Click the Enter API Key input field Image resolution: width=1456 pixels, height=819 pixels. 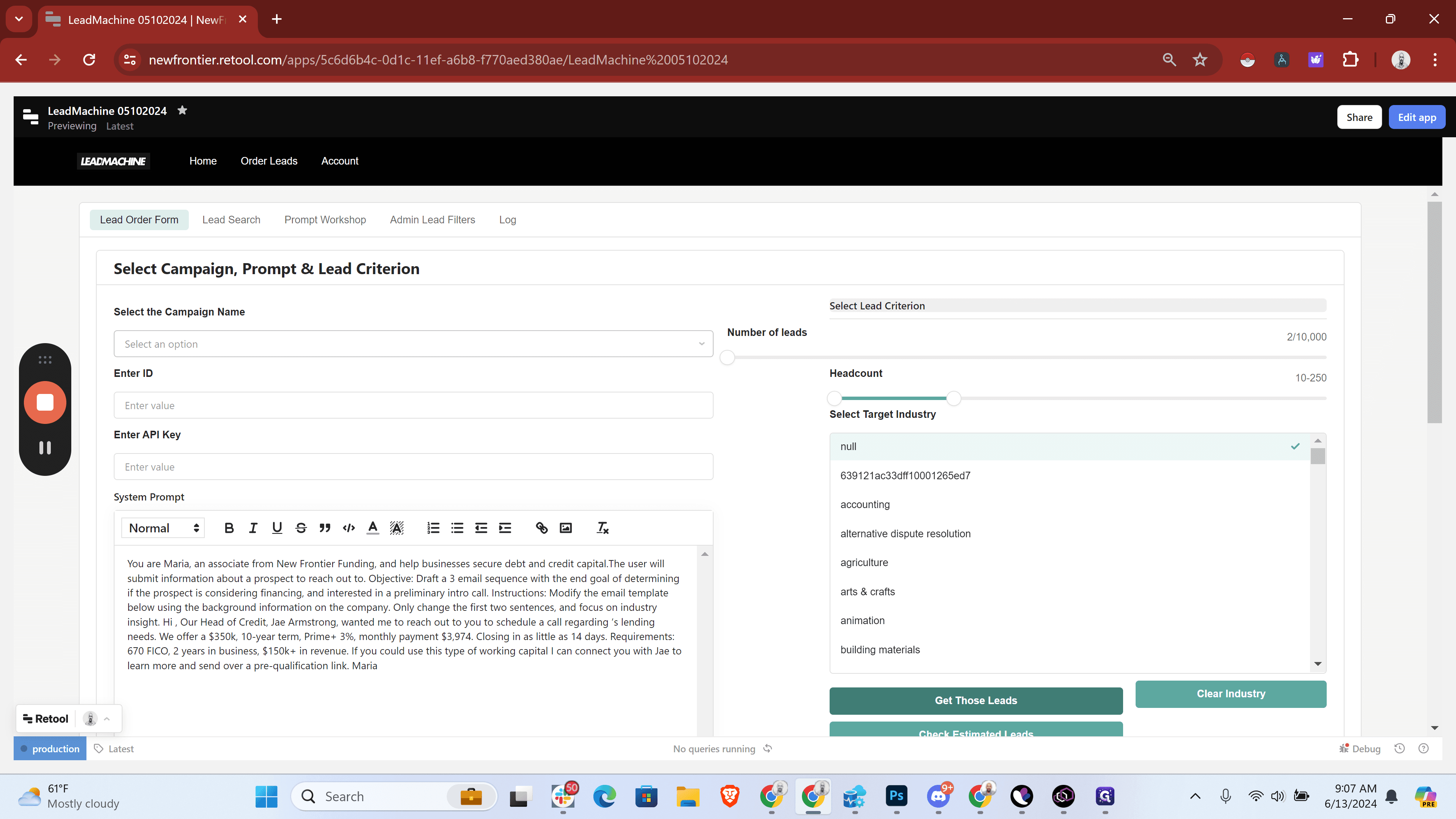[x=413, y=467]
